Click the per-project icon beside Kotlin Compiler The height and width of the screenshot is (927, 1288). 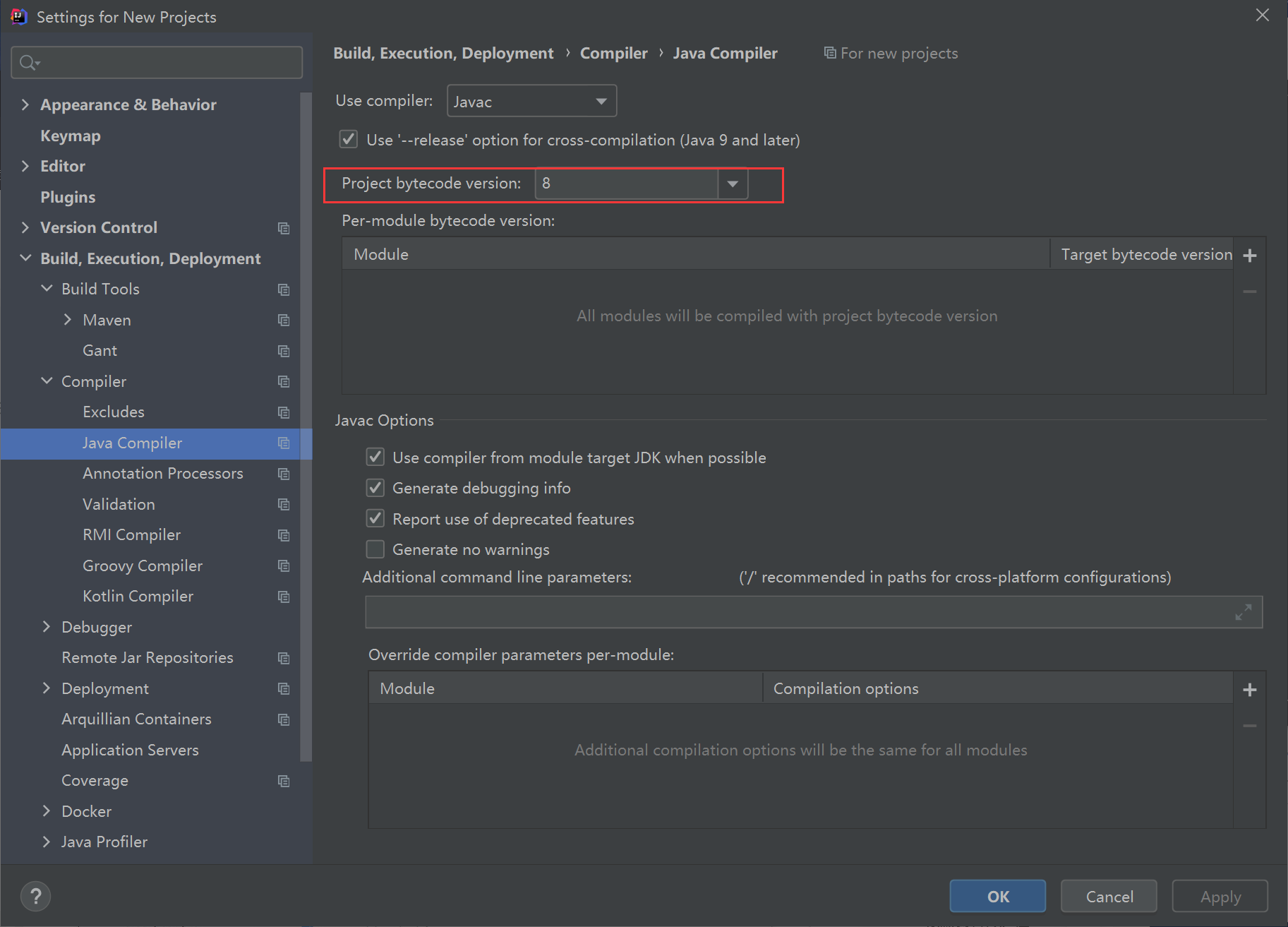click(x=284, y=597)
